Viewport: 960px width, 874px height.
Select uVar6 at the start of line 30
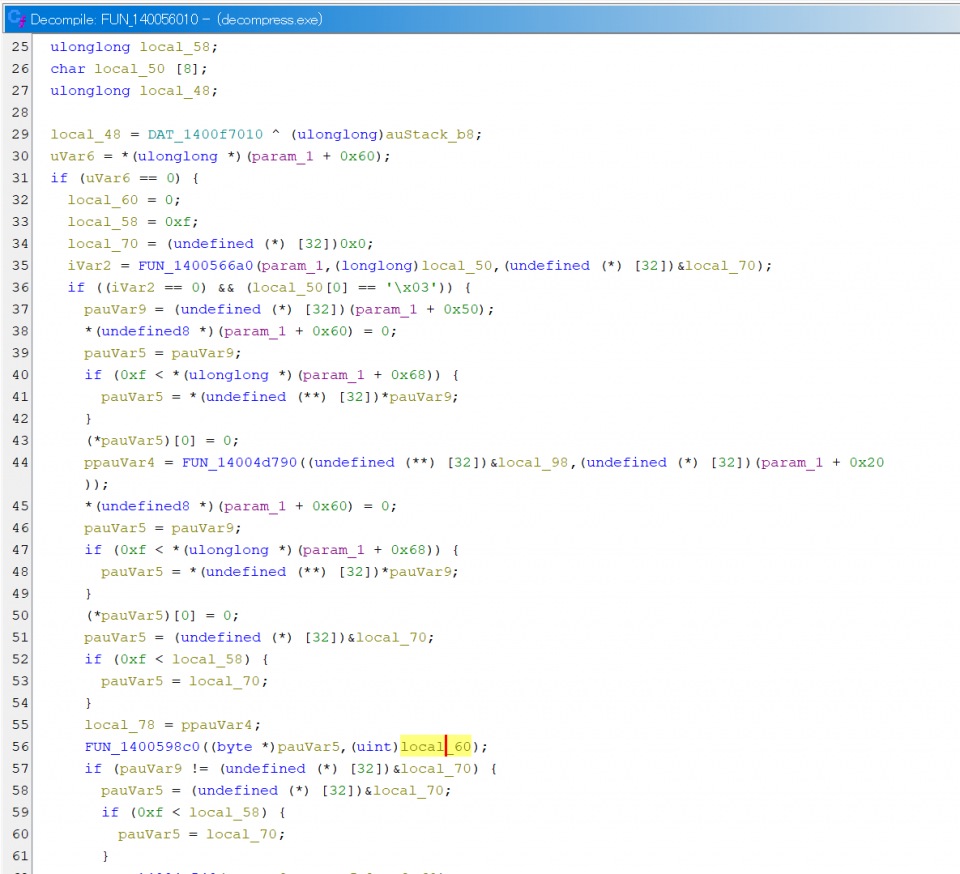[x=72, y=157]
